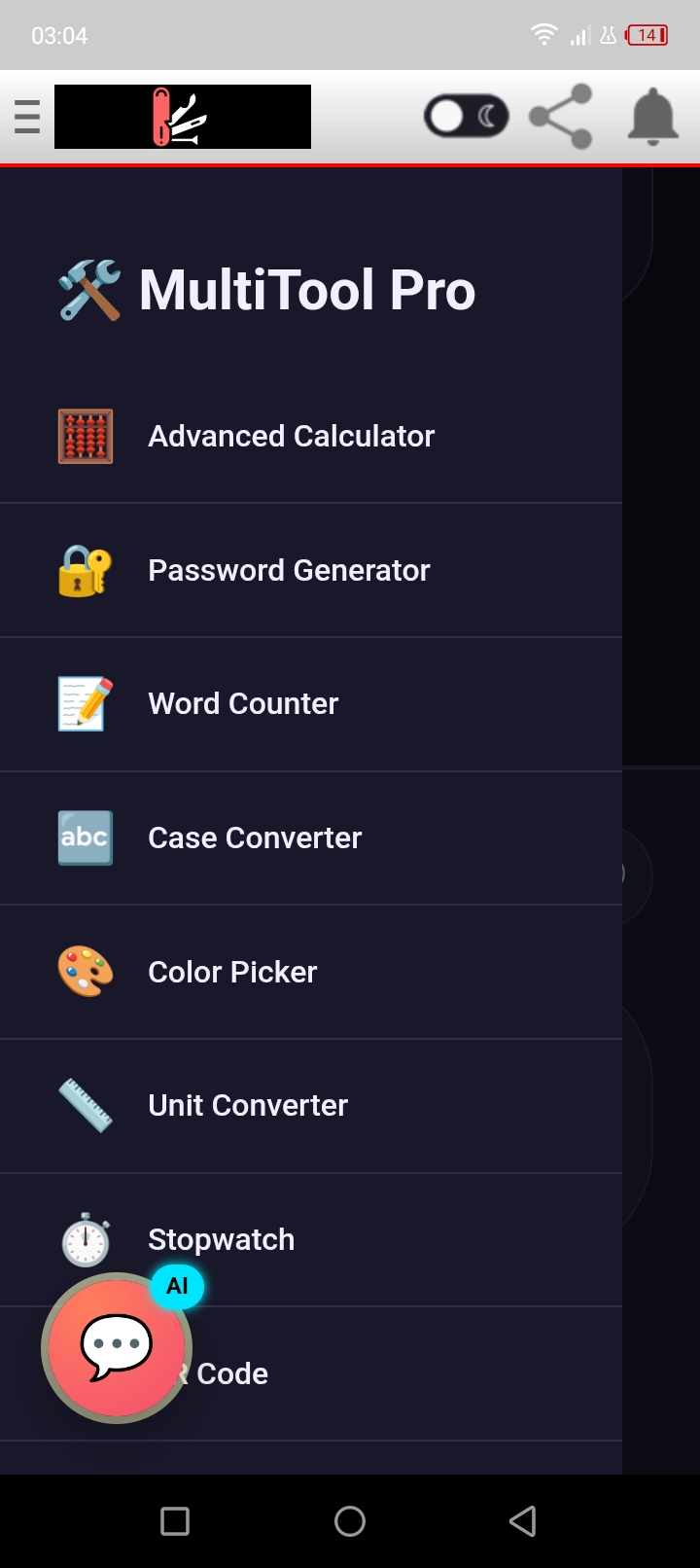Tap the hamburger menu icon
The image size is (700, 1568).
(x=27, y=117)
